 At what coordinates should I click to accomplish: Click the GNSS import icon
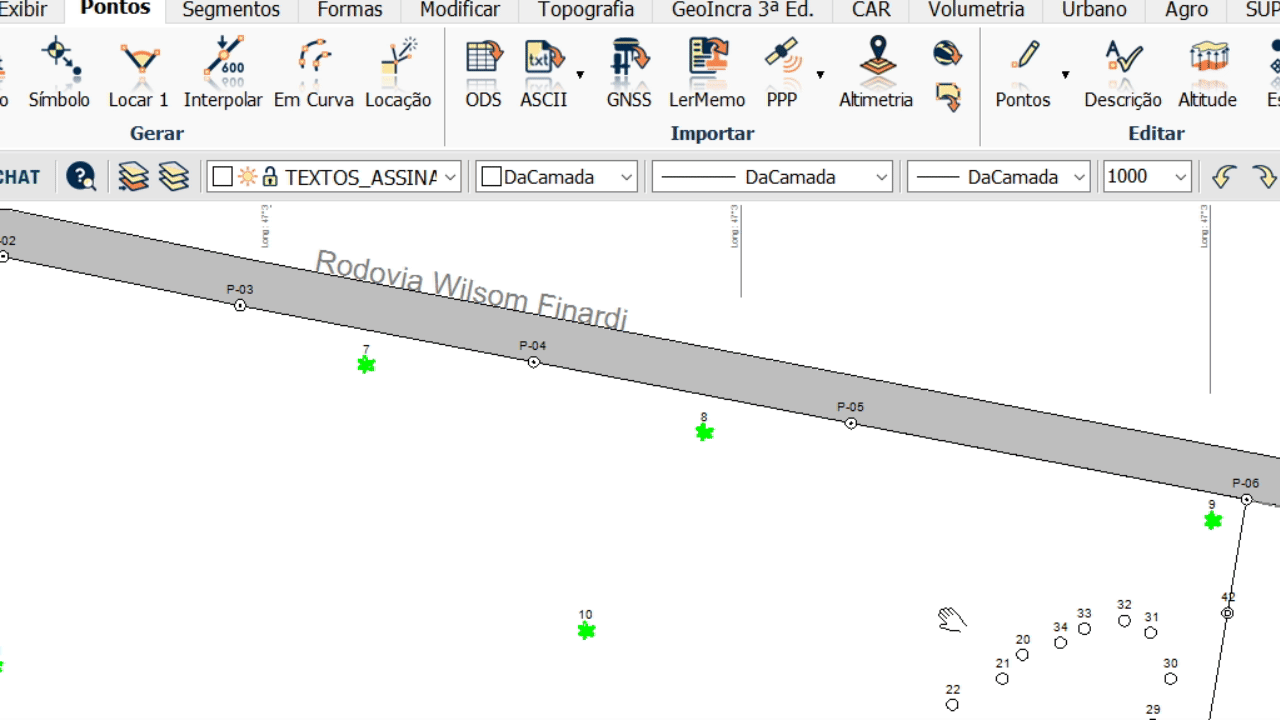[x=628, y=72]
